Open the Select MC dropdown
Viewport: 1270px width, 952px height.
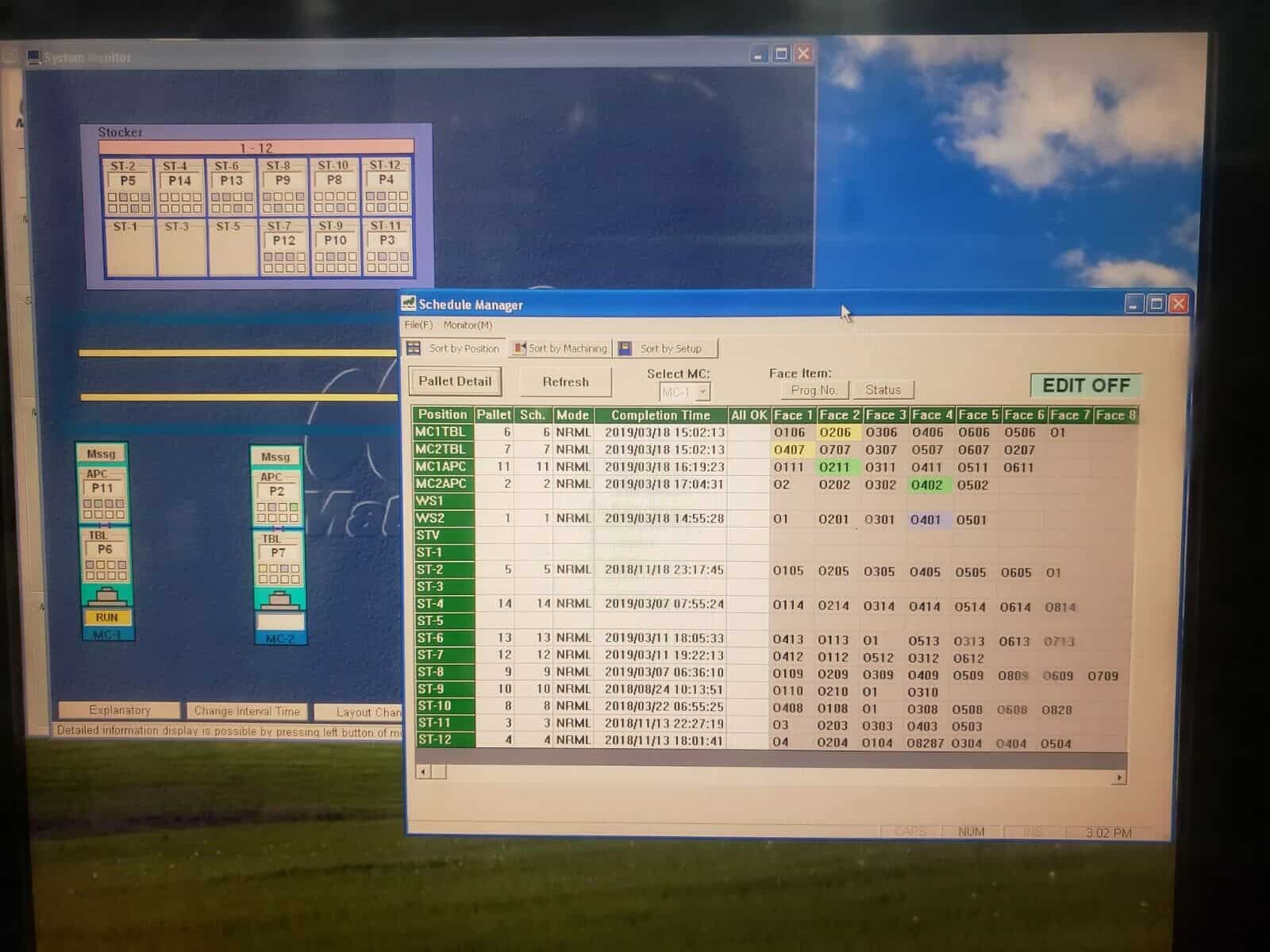coord(702,392)
